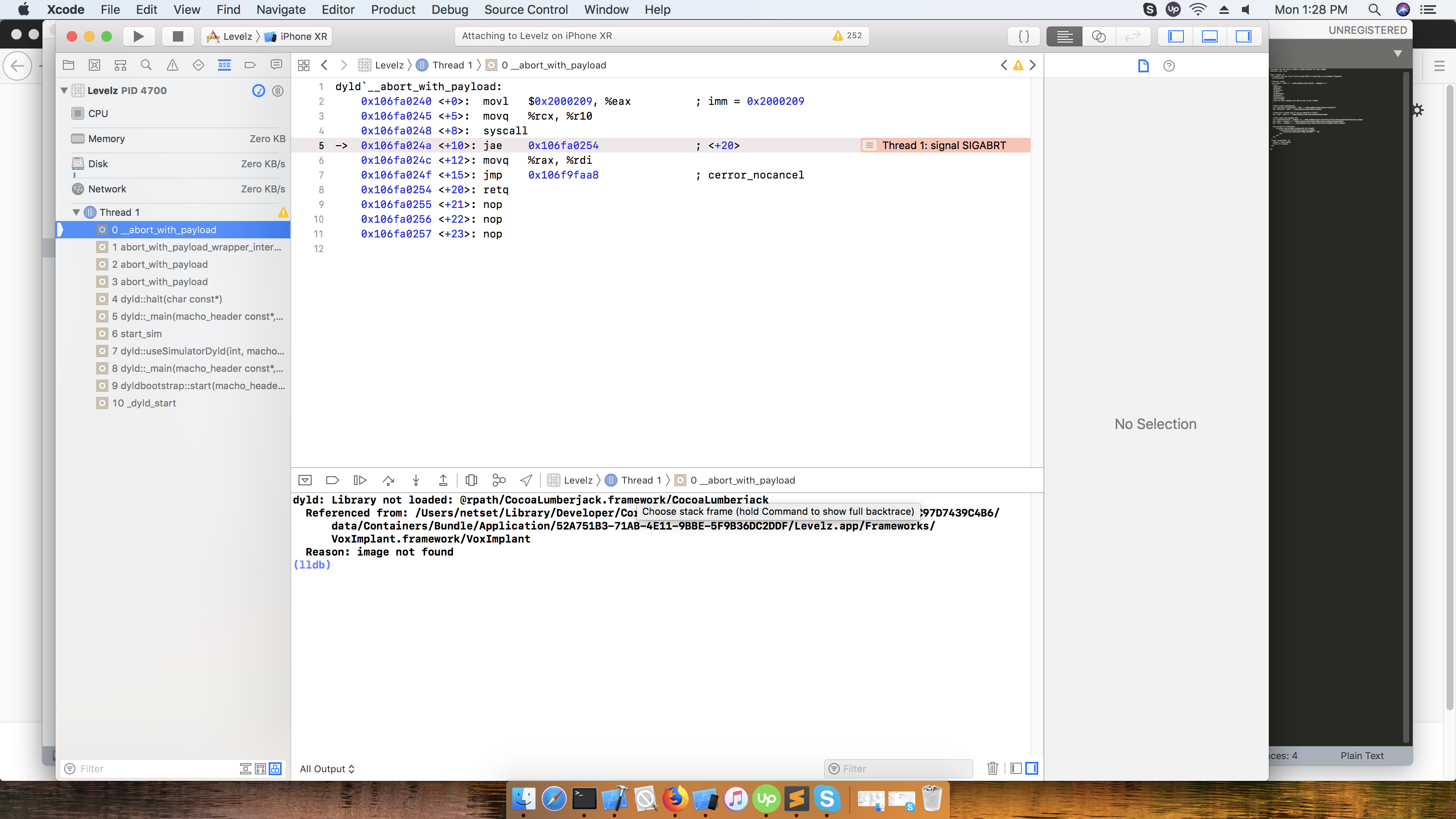Toggle the right inspector panel visibility
1456x819 pixels.
coord(1245,36)
